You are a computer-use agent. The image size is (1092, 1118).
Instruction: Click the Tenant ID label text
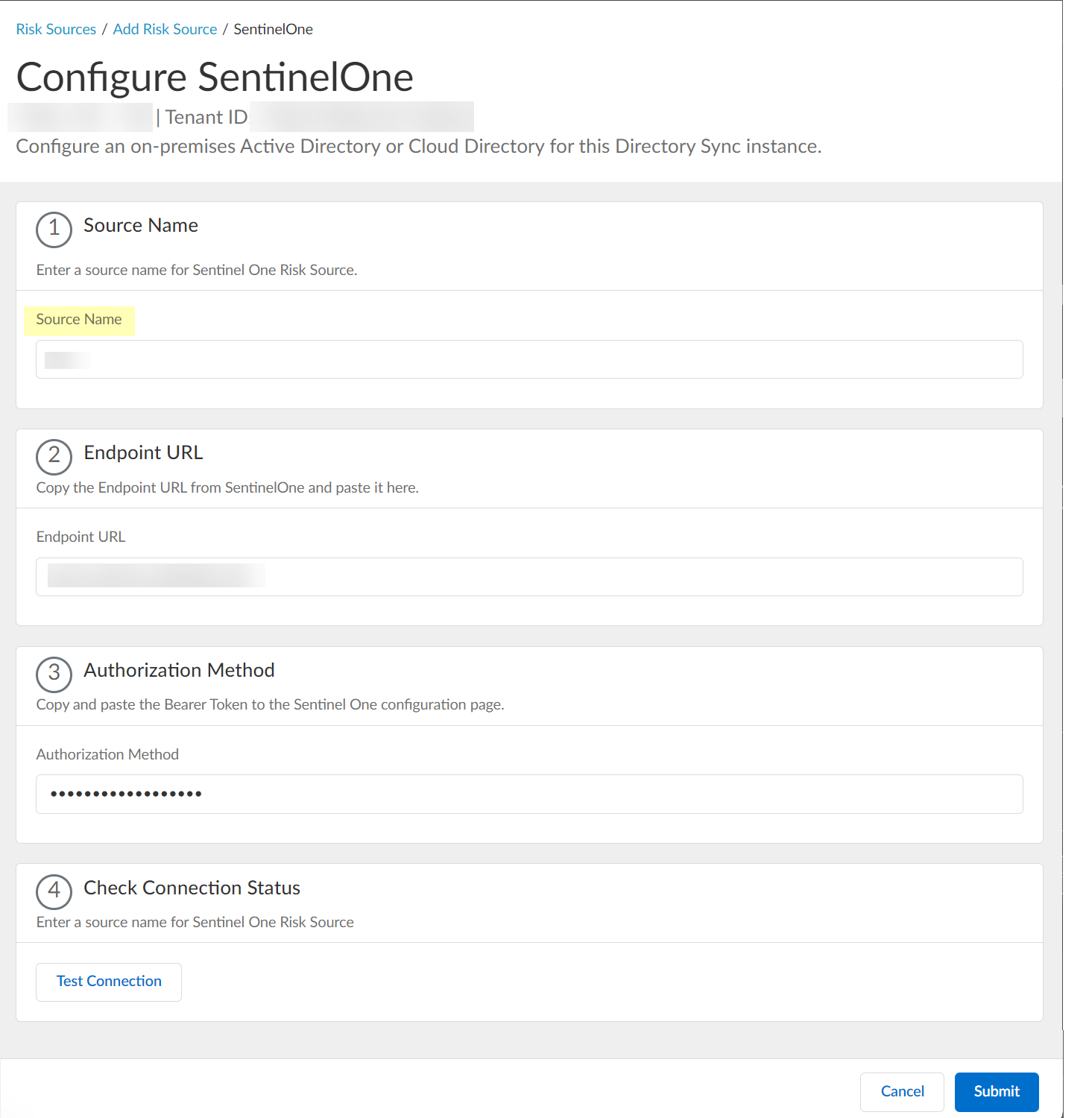(x=206, y=118)
